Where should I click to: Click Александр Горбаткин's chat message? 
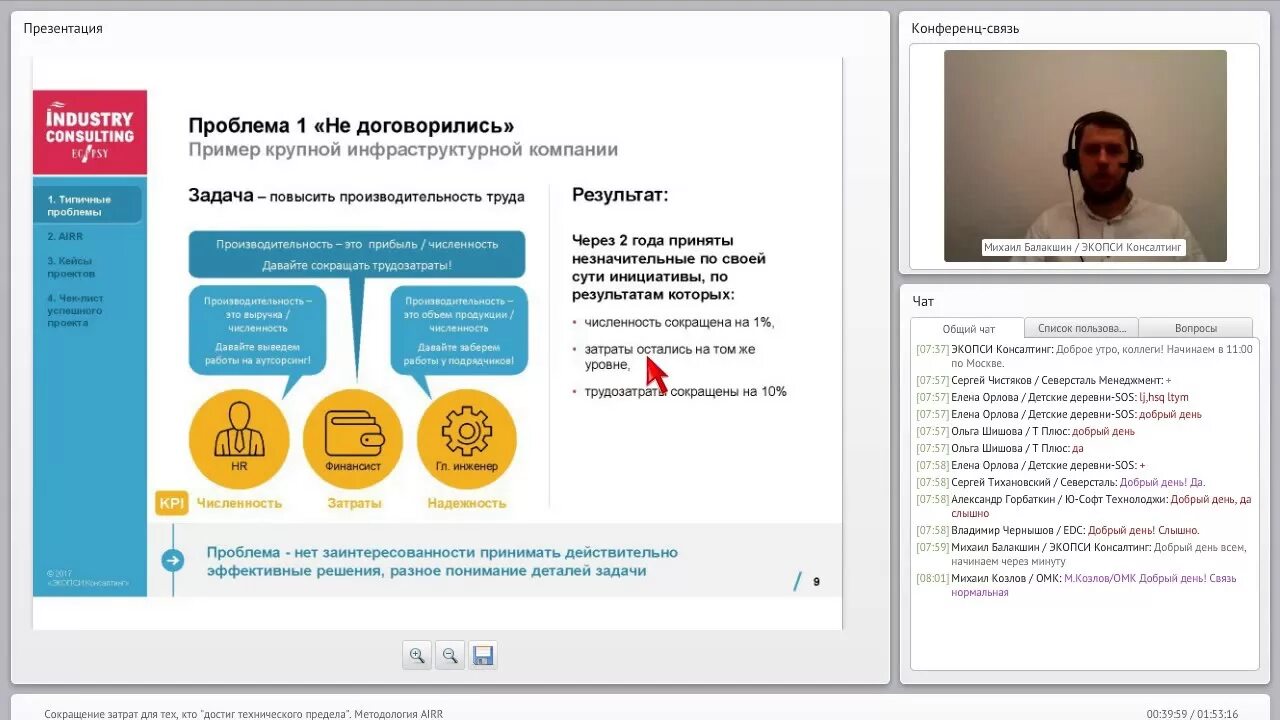tap(1083, 506)
